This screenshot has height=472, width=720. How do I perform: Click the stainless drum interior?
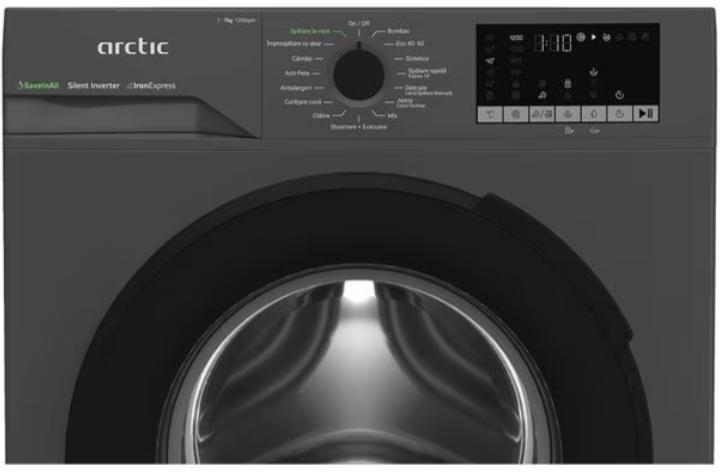[x=360, y=376]
